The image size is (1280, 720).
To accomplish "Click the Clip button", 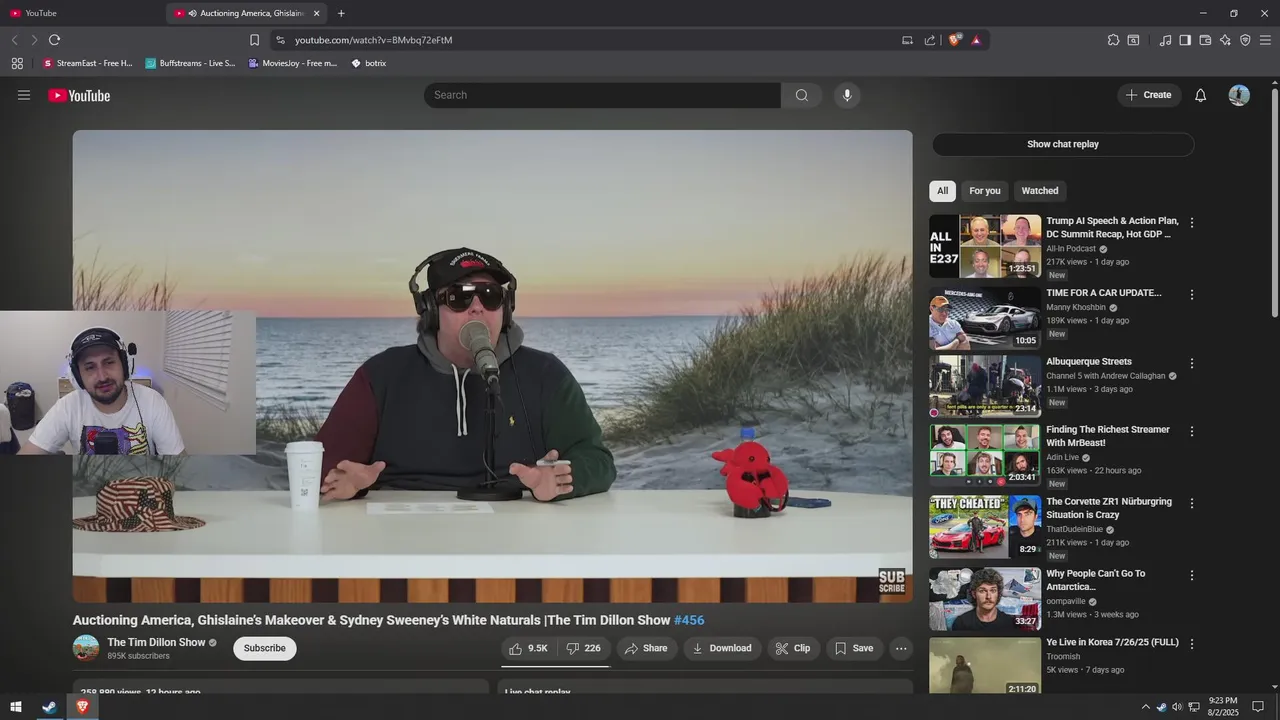I will (x=793, y=648).
